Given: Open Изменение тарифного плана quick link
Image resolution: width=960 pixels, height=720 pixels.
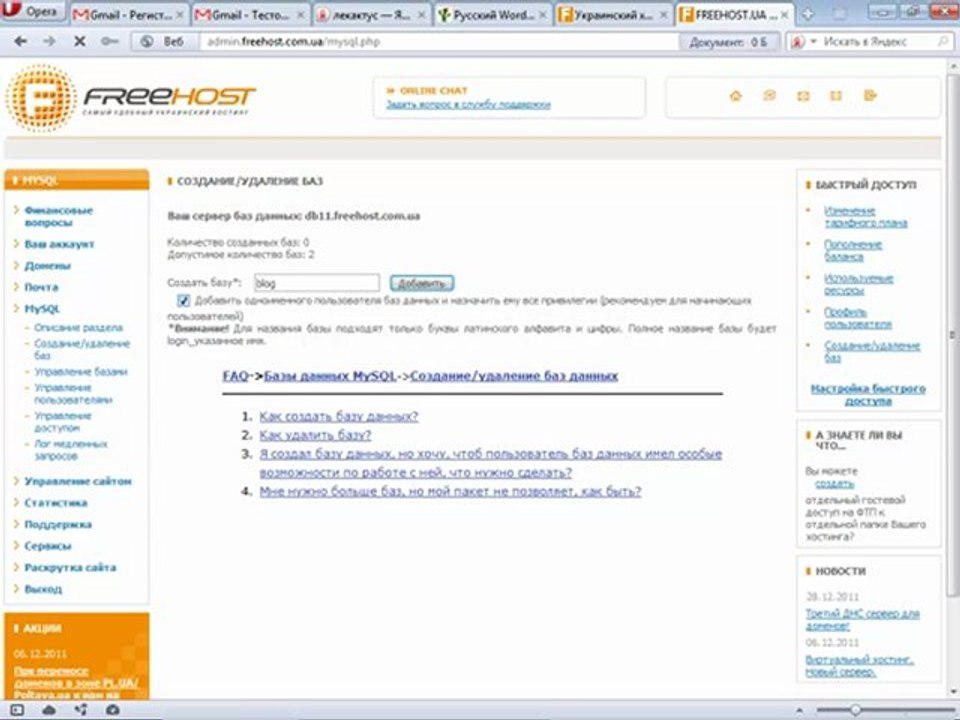Looking at the screenshot, I should coord(866,217).
